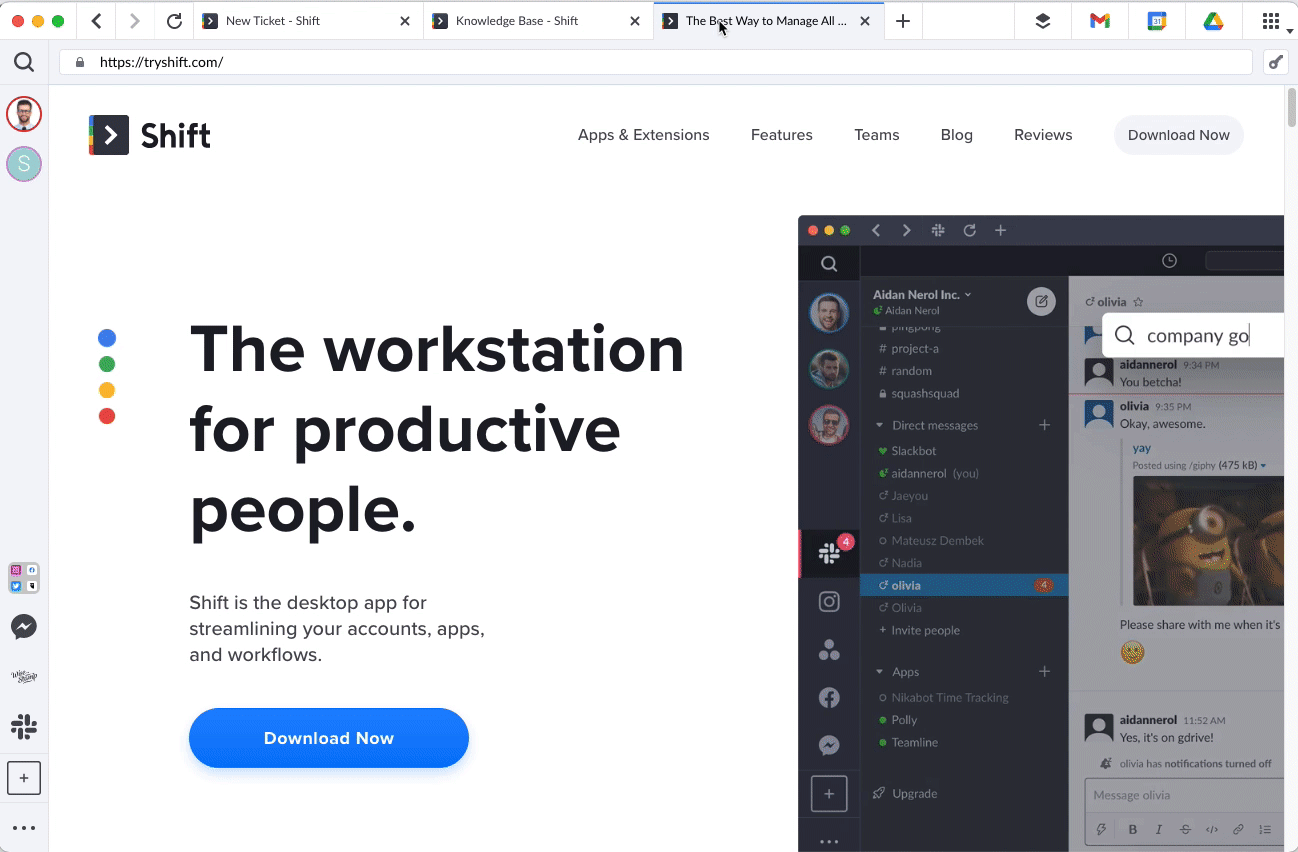Click the lock icon in address bar
Screen dimensions: 1298x852
coord(80,62)
